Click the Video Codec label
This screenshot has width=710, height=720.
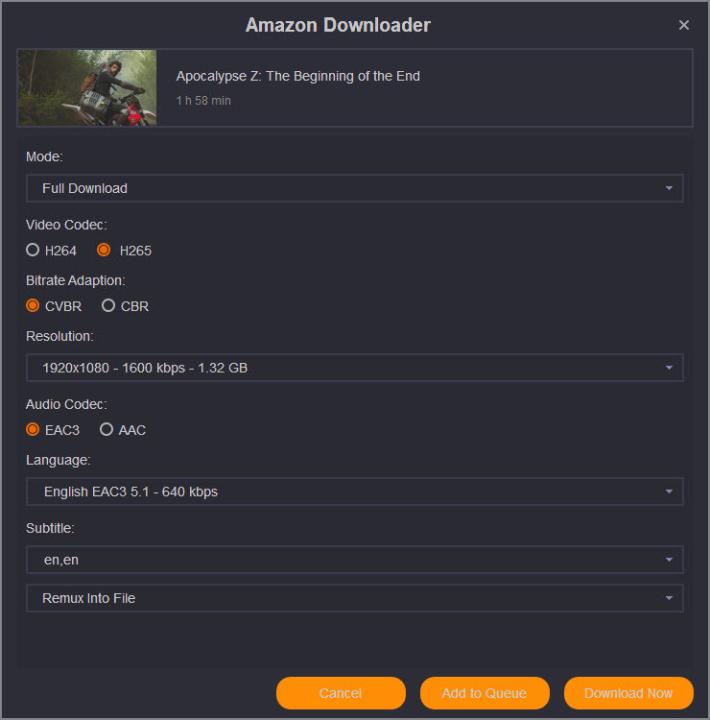click(x=66, y=225)
